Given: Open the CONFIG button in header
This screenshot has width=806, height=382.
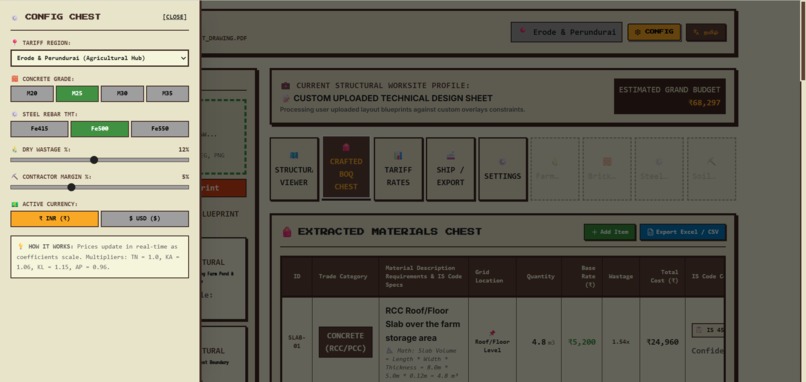Looking at the screenshot, I should (654, 32).
